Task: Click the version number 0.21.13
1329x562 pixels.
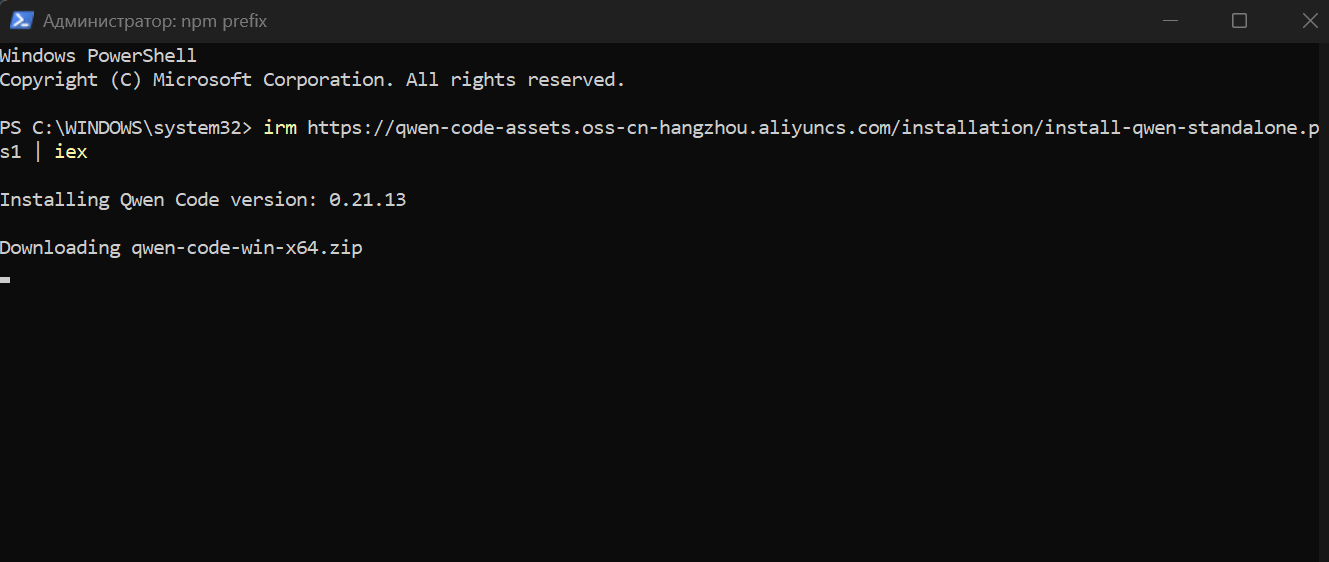Action: point(367,200)
